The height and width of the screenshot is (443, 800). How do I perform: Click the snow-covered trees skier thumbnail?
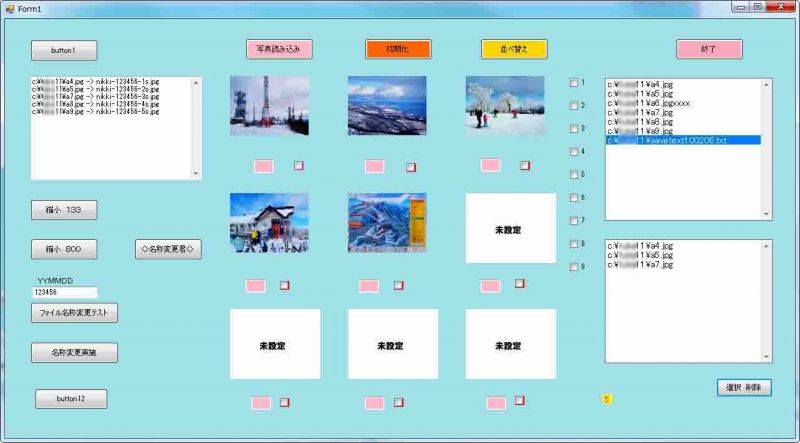click(505, 106)
